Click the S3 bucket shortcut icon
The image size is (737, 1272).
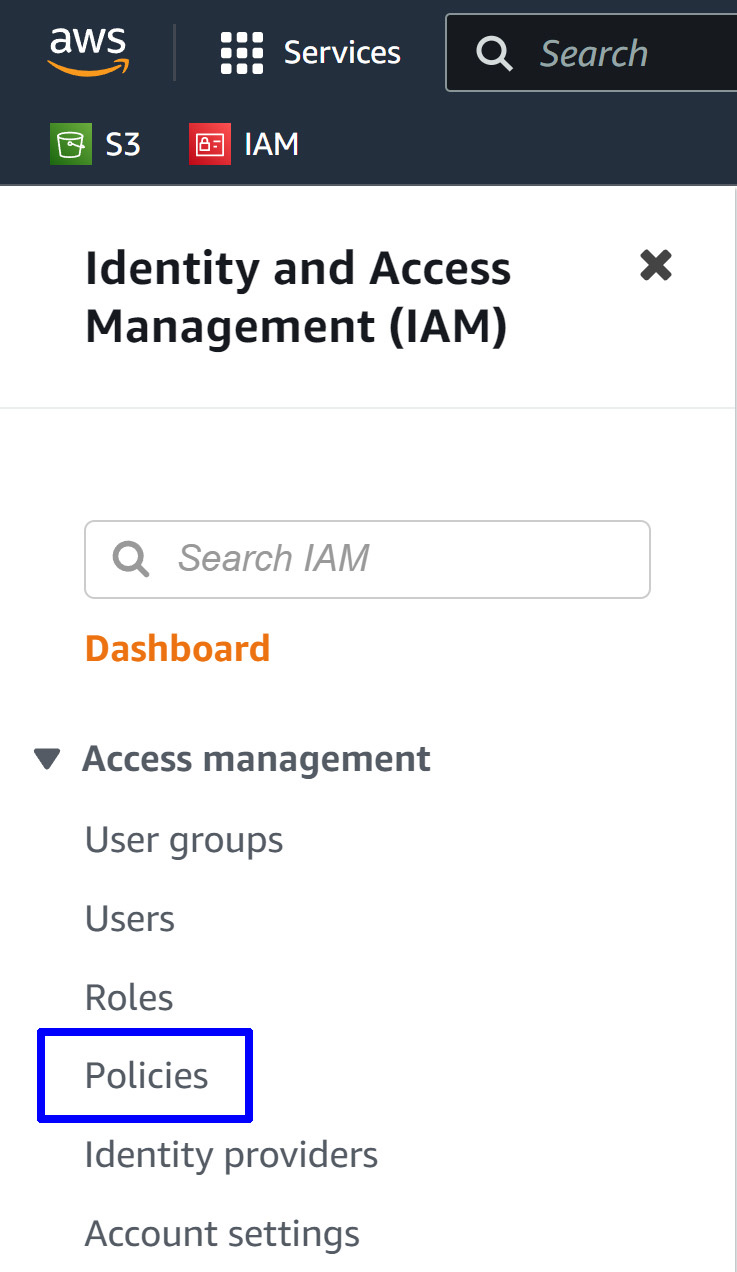pos(70,144)
